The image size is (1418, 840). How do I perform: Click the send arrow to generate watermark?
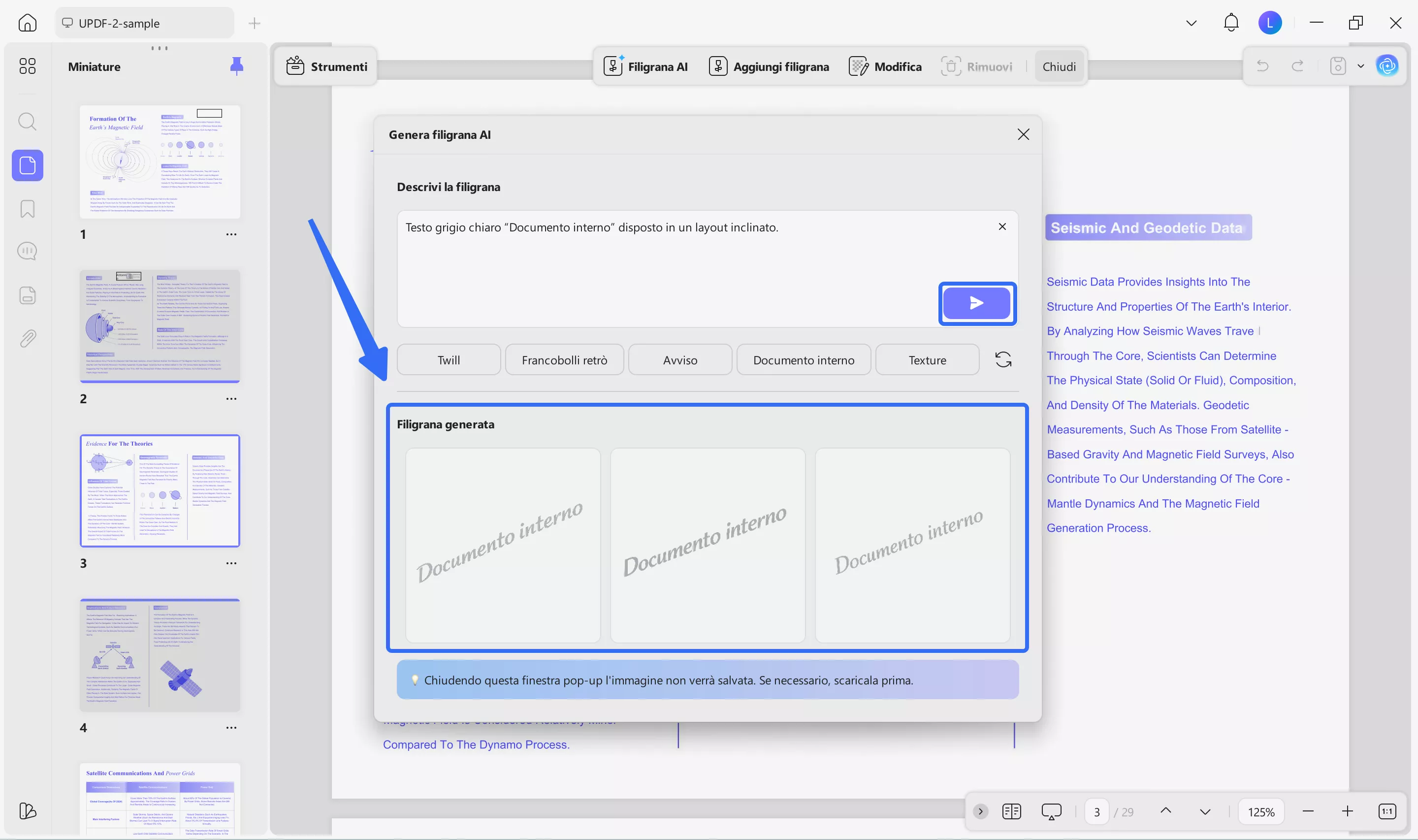pos(976,303)
